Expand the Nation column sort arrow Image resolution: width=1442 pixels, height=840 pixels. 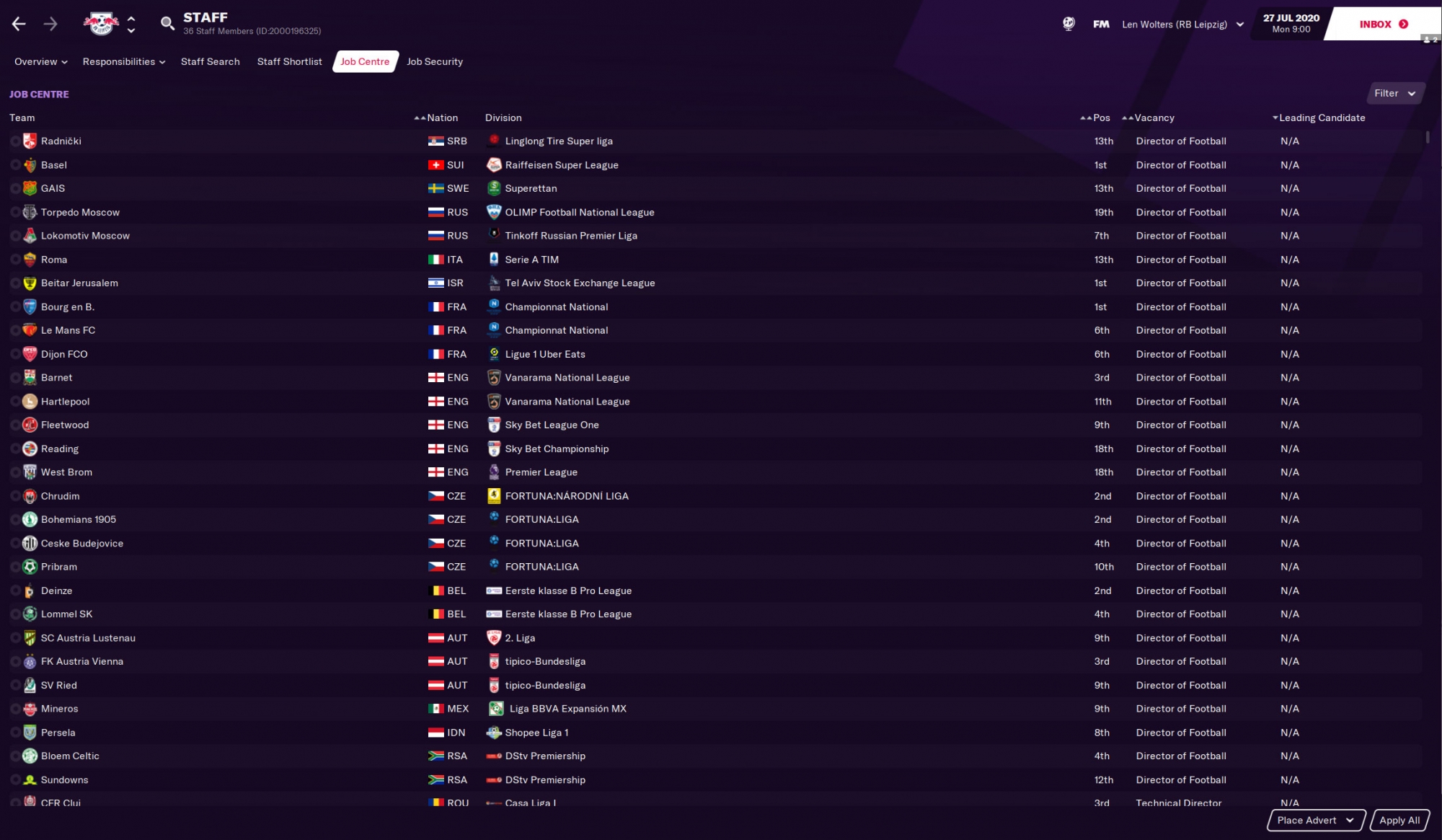(420, 118)
